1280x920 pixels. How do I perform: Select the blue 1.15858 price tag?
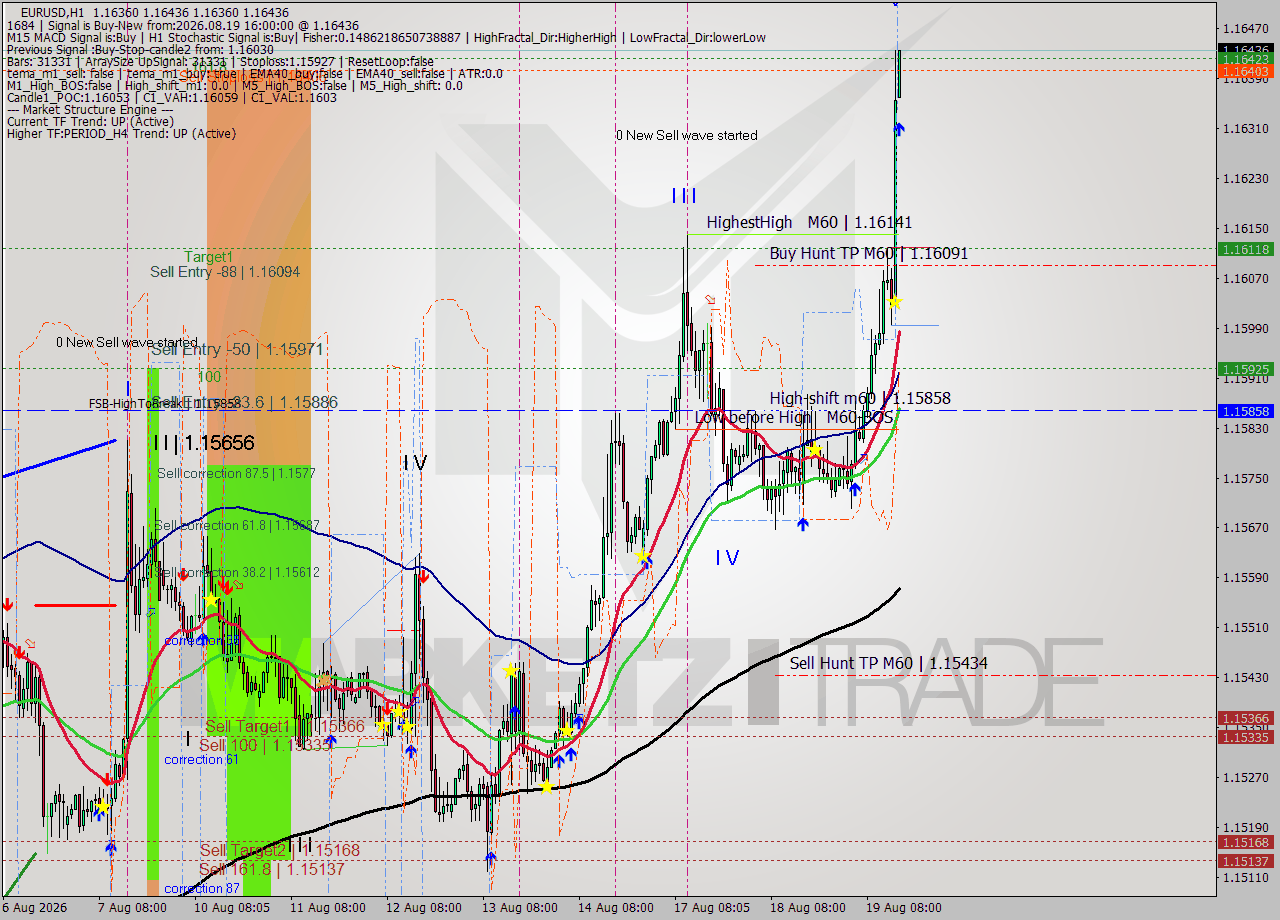pyautogui.click(x=1244, y=411)
